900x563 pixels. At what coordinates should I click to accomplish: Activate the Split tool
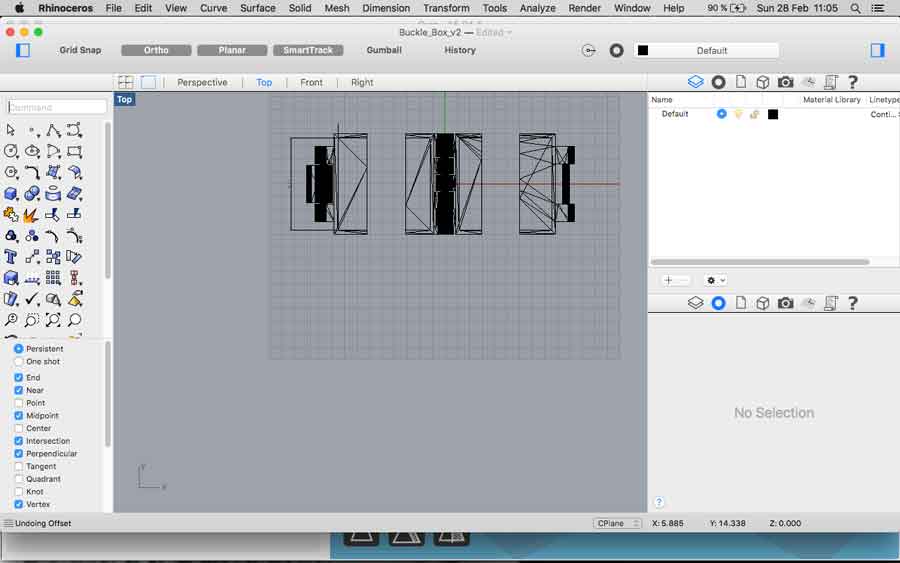point(75,215)
